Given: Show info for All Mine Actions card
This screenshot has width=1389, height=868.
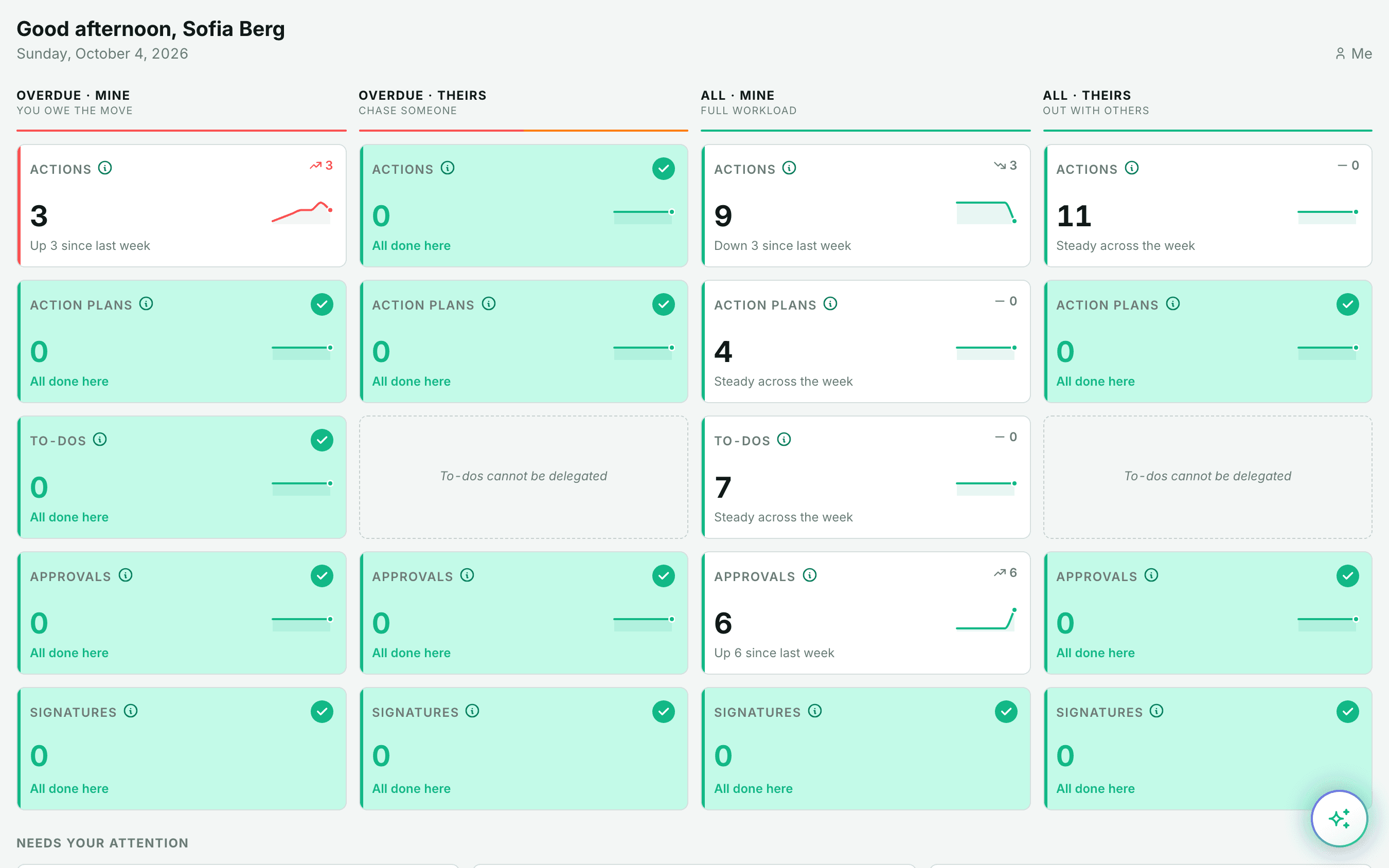Looking at the screenshot, I should click(789, 168).
